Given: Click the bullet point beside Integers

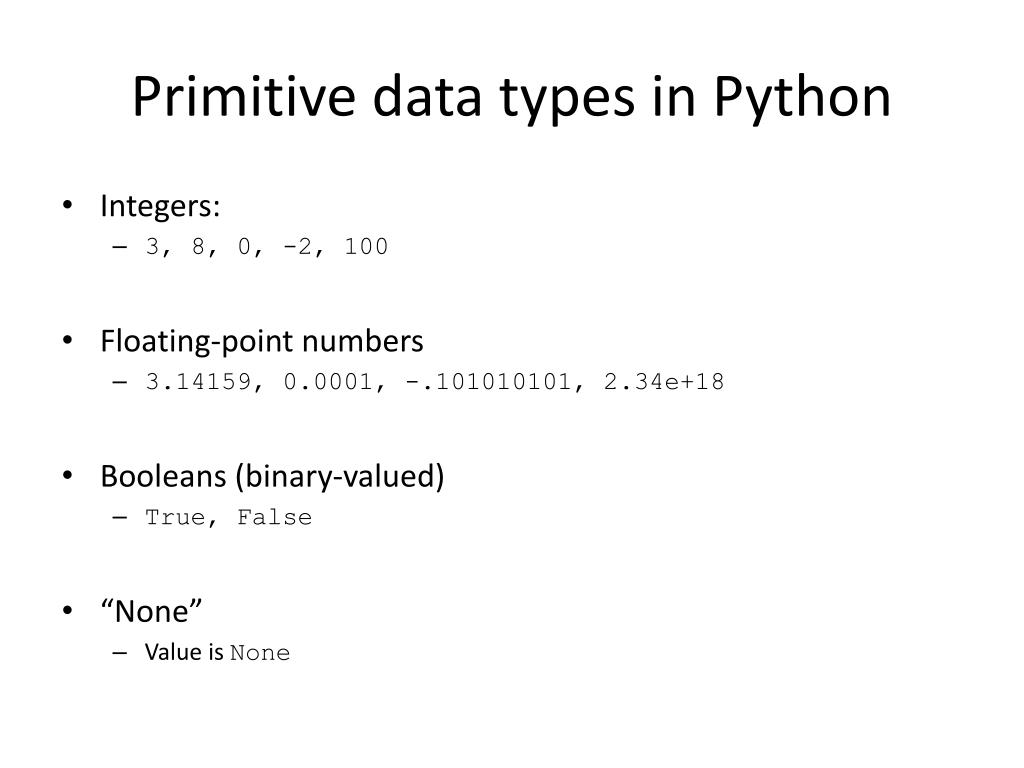Looking at the screenshot, I should [67, 205].
